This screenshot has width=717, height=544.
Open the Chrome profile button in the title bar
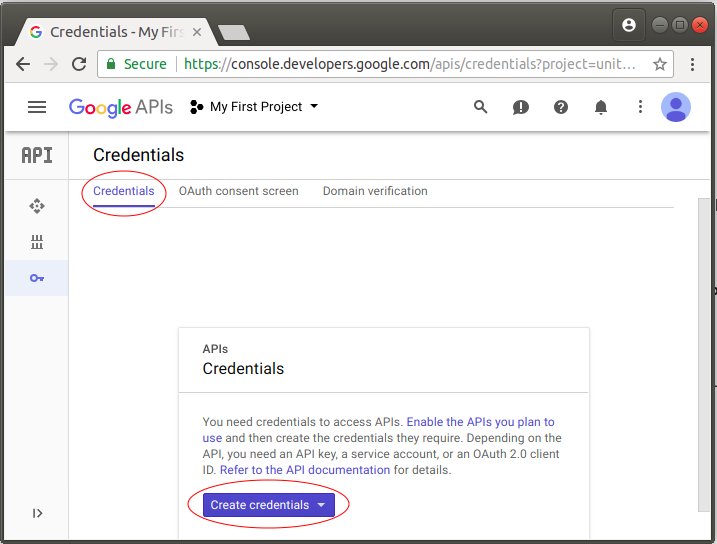pyautogui.click(x=629, y=25)
